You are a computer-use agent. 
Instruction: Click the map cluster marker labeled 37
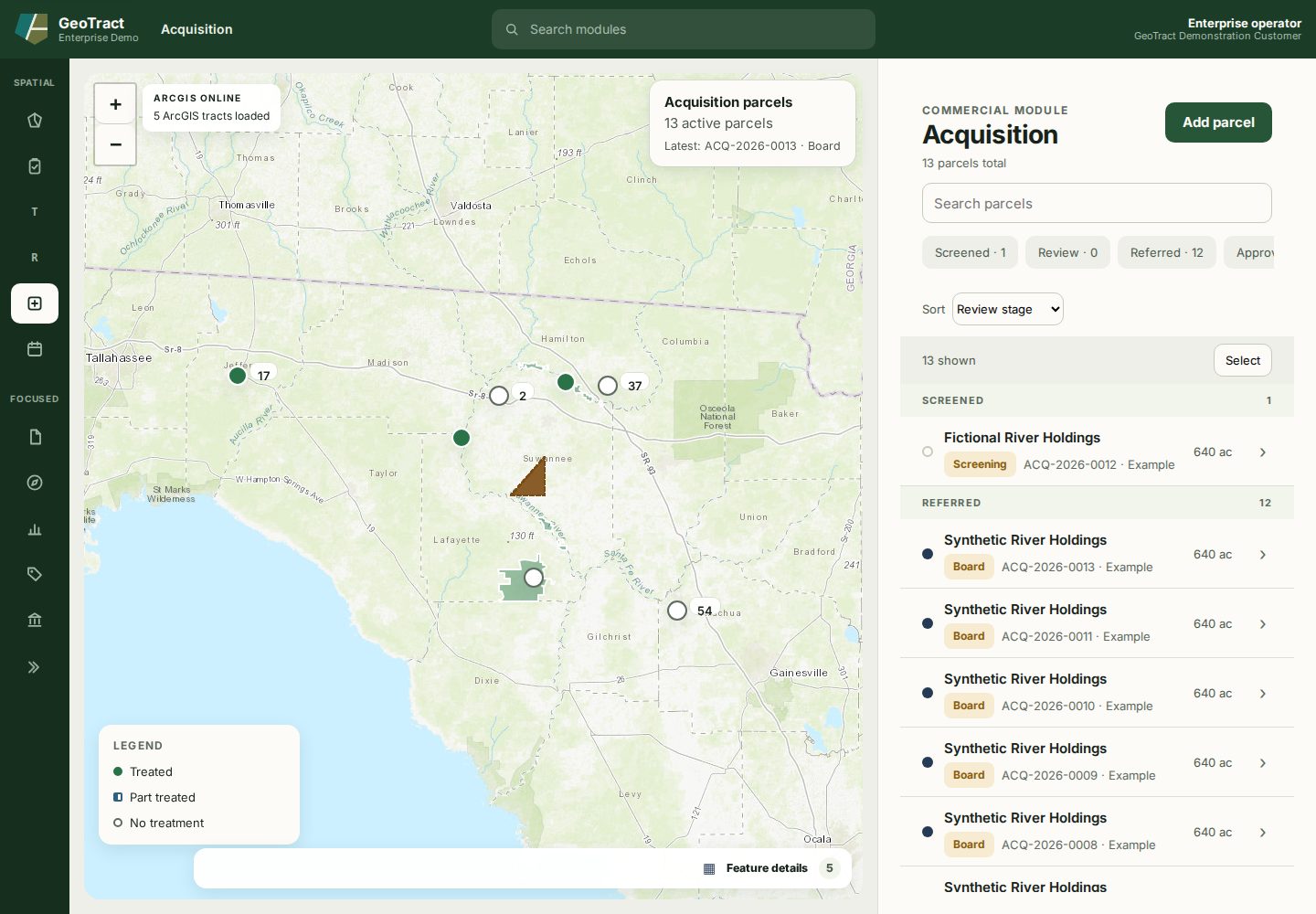coord(608,386)
